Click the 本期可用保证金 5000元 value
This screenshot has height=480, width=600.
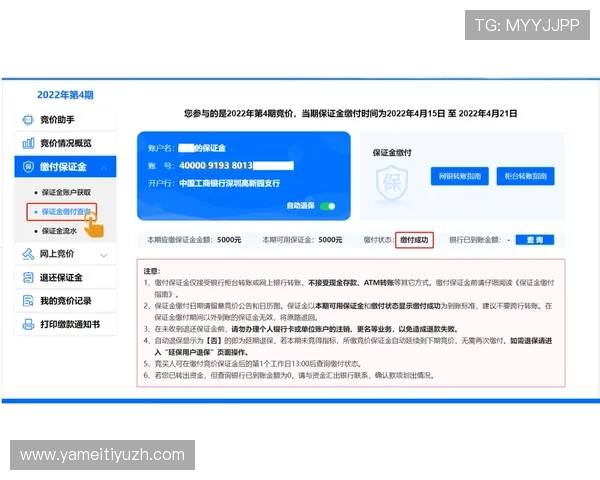click(330, 240)
